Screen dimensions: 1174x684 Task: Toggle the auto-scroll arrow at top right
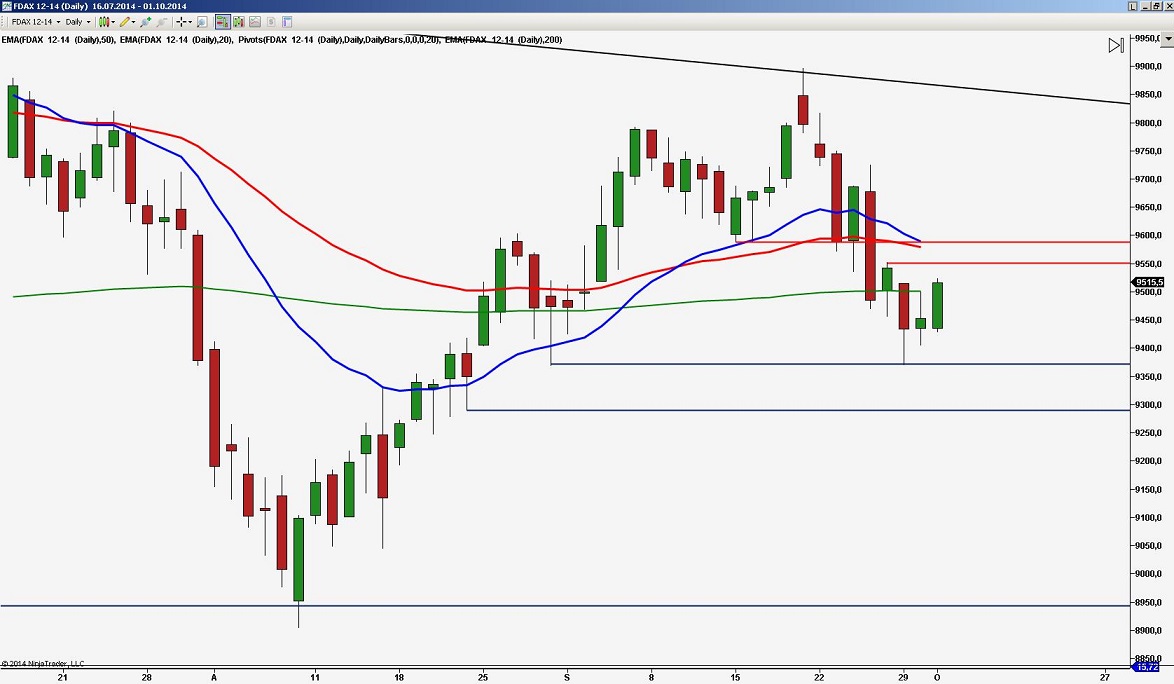tap(1116, 44)
